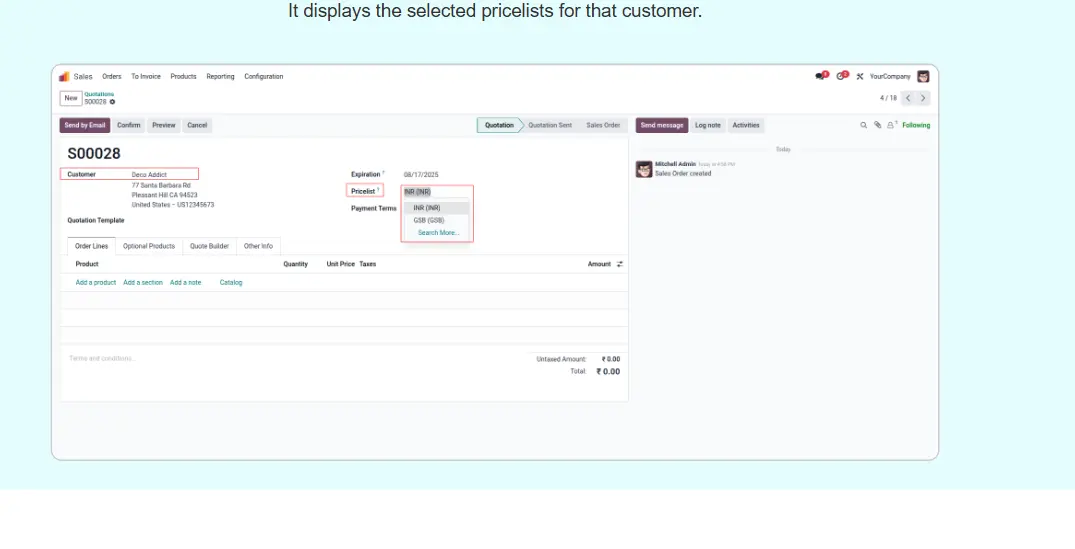Select GSB (GSB) from pricelist dropdown
Image resolution: width=1075 pixels, height=549 pixels.
click(428, 220)
